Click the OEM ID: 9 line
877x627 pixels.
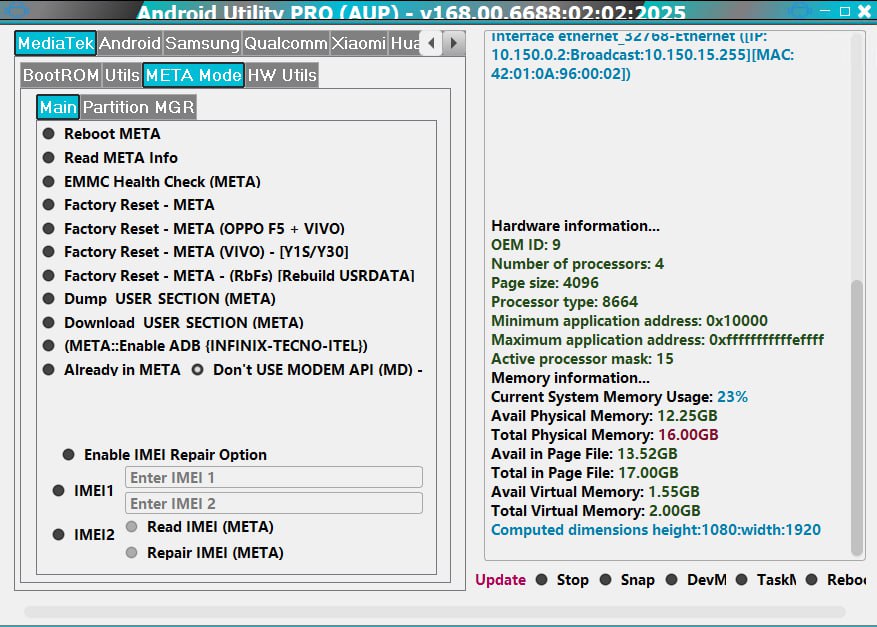(526, 244)
